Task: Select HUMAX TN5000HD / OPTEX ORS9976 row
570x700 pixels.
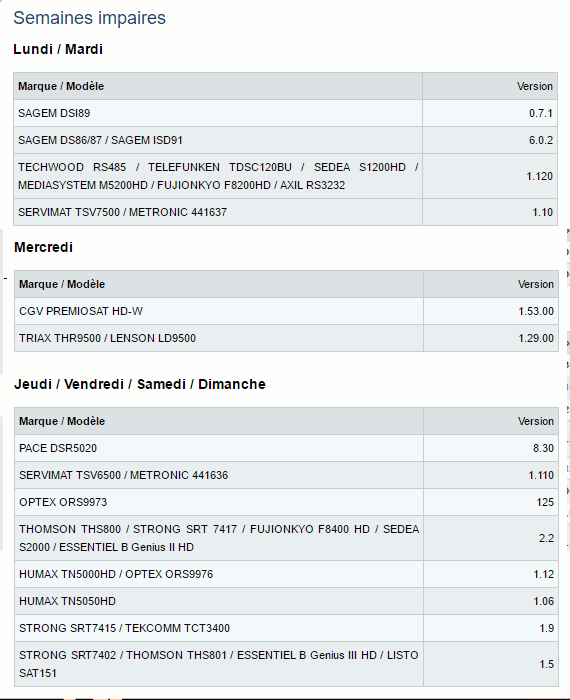Action: [x=286, y=574]
